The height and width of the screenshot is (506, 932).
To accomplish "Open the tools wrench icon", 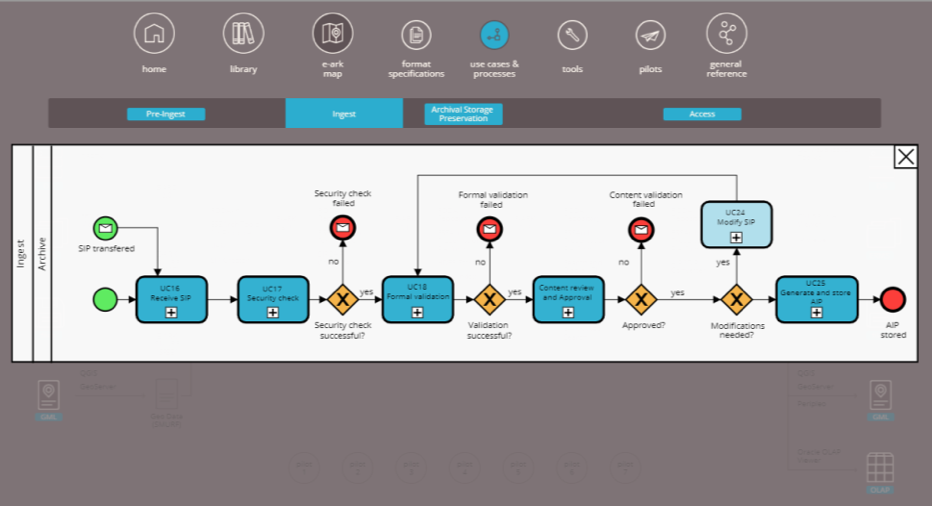I will 572,35.
